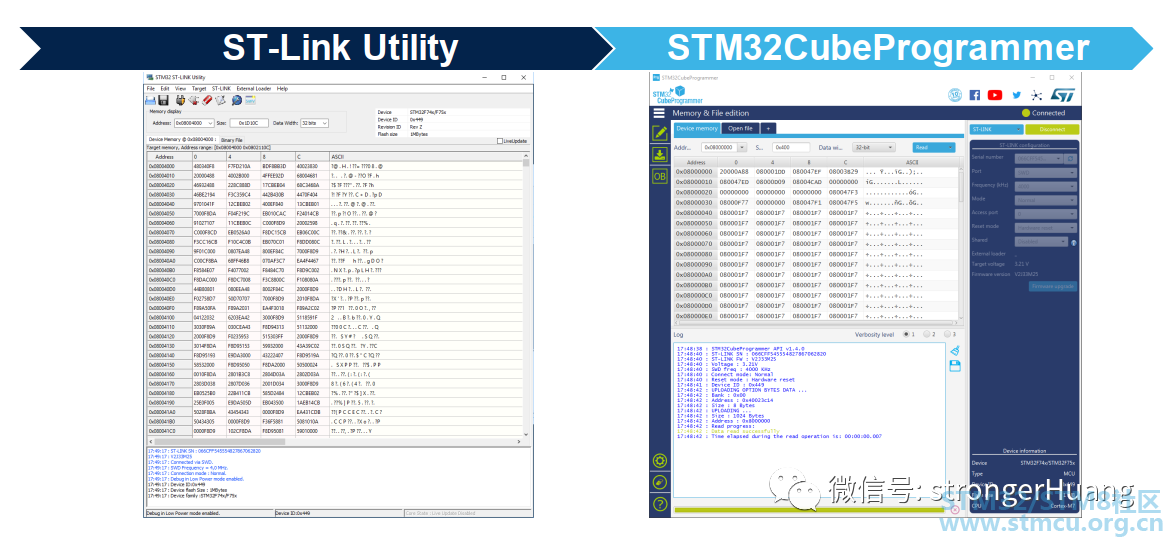This screenshot has height=546, width=1172.
Task: Open File menu in ST-LINK Utility
Action: 150,88
